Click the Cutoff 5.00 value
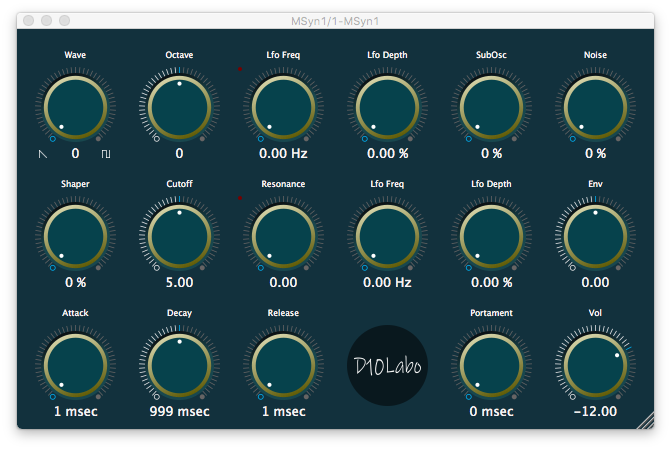The image size is (671, 450). coord(179,283)
